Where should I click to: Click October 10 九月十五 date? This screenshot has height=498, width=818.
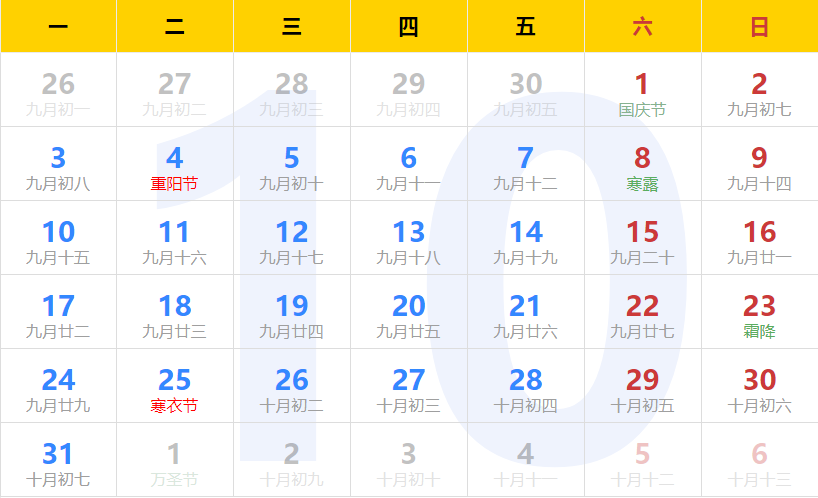pyautogui.click(x=58, y=240)
